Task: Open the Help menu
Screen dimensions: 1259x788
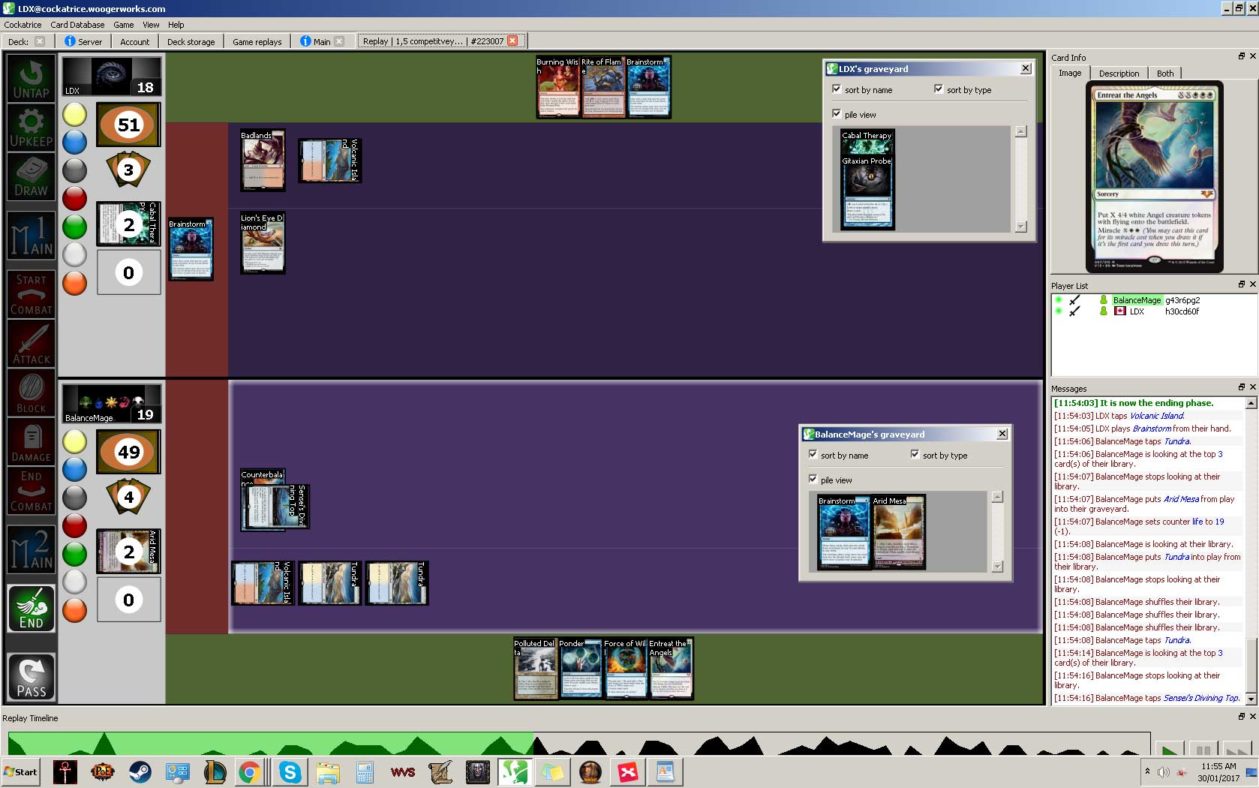Action: point(176,24)
